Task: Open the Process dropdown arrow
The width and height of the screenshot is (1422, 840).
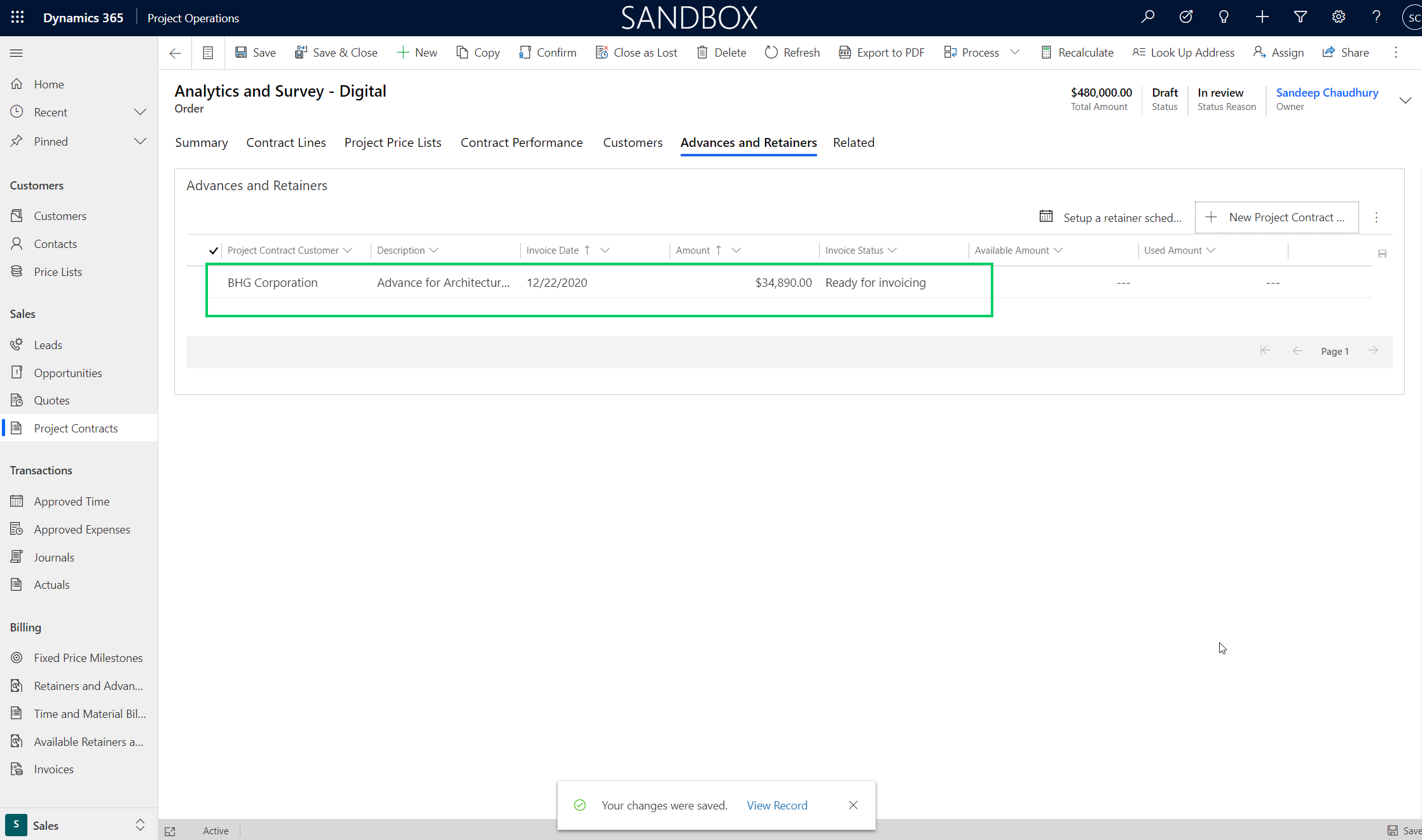Action: pos(1015,53)
